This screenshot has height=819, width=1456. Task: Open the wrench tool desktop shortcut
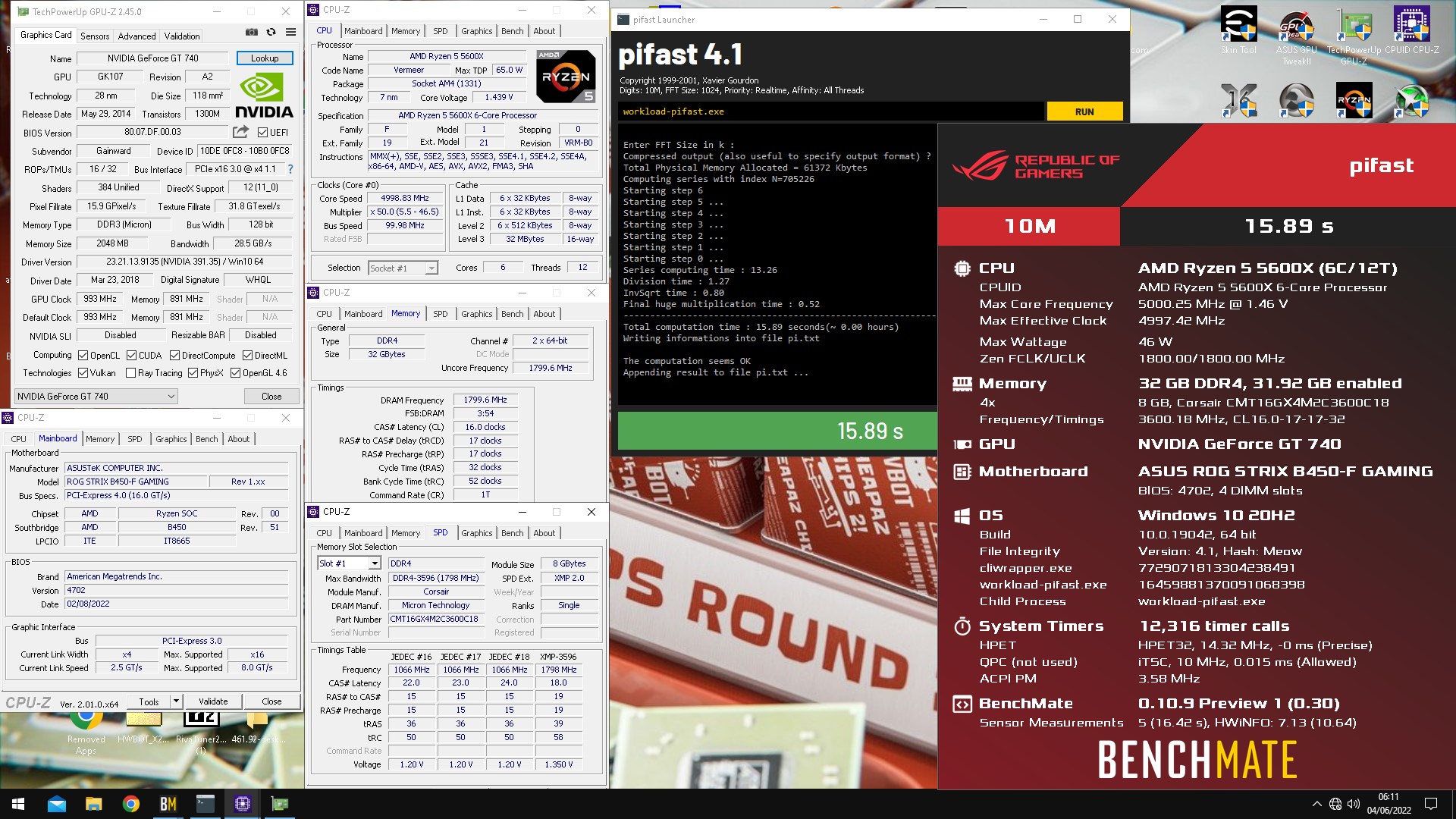[1296, 100]
